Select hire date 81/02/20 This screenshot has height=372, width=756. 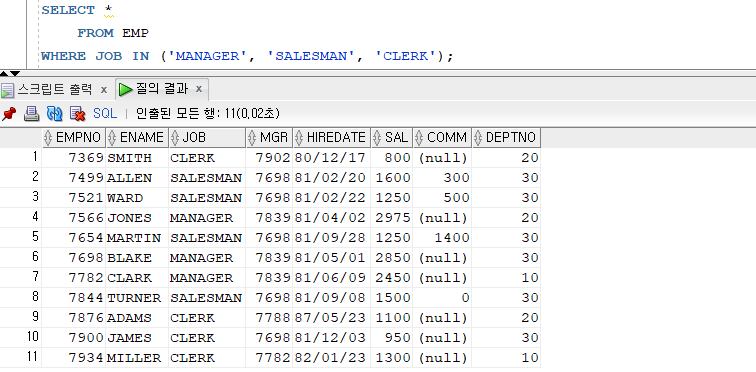pyautogui.click(x=331, y=178)
